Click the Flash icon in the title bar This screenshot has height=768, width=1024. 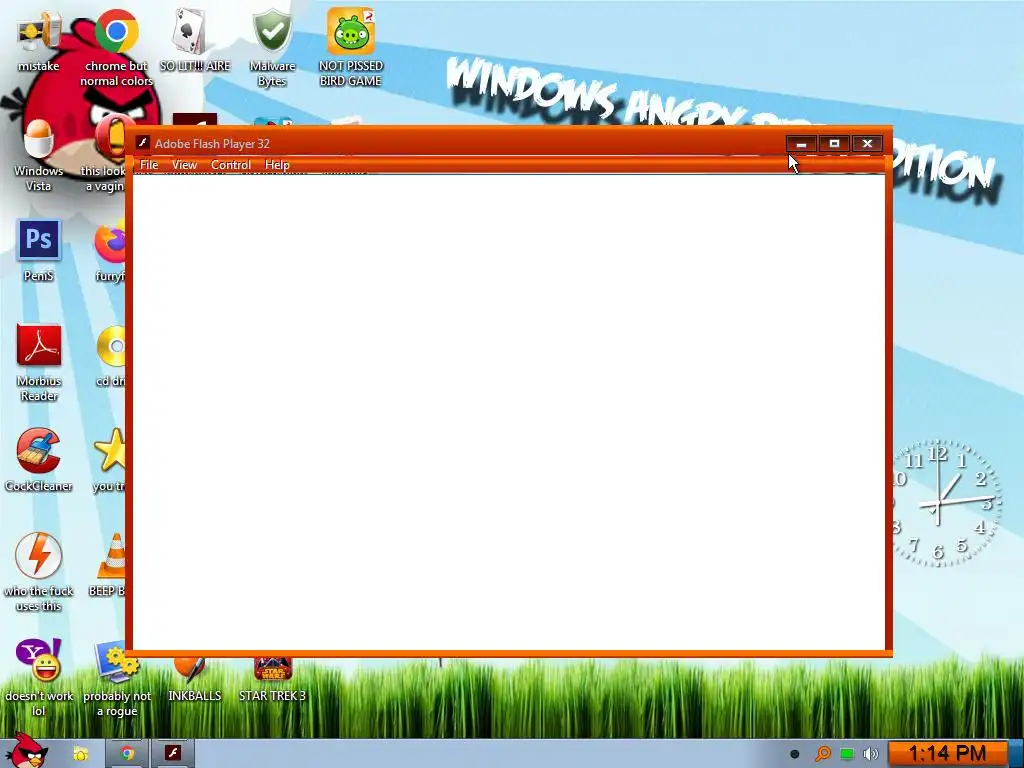coord(142,142)
